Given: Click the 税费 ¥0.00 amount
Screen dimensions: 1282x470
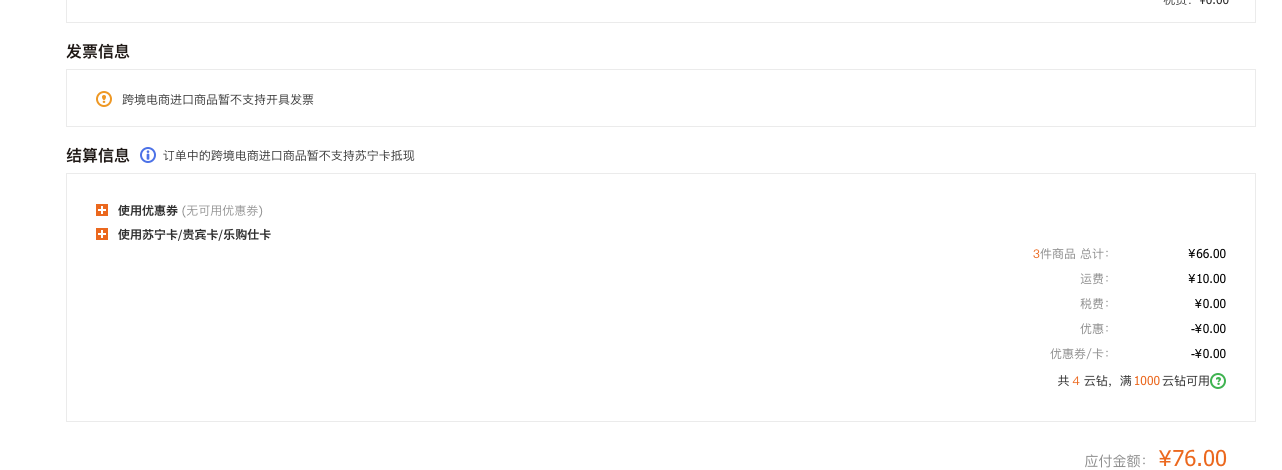Looking at the screenshot, I should pos(1210,304).
